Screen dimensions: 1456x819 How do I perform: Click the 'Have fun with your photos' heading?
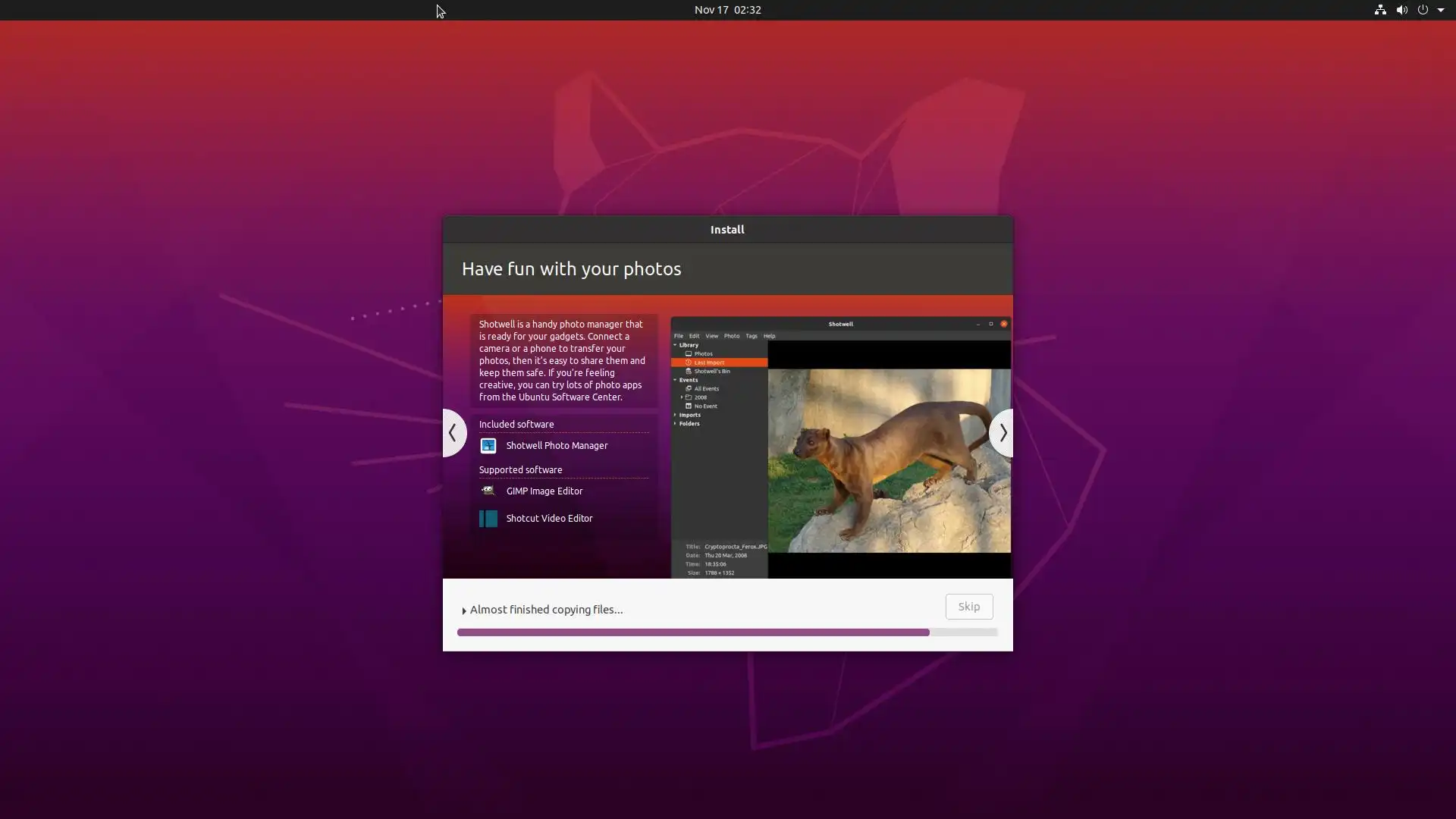pyautogui.click(x=571, y=269)
